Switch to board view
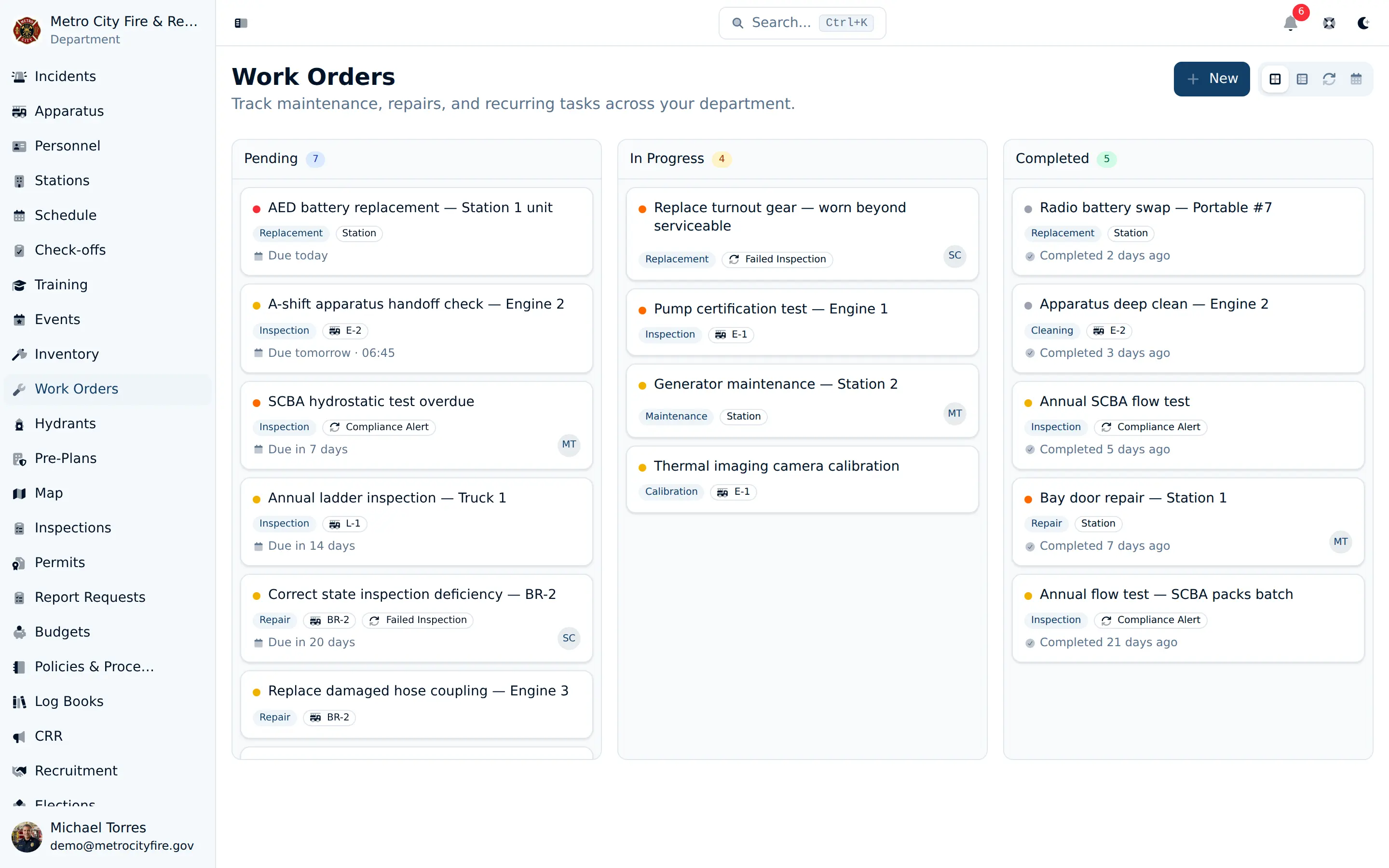 pyautogui.click(x=1275, y=79)
